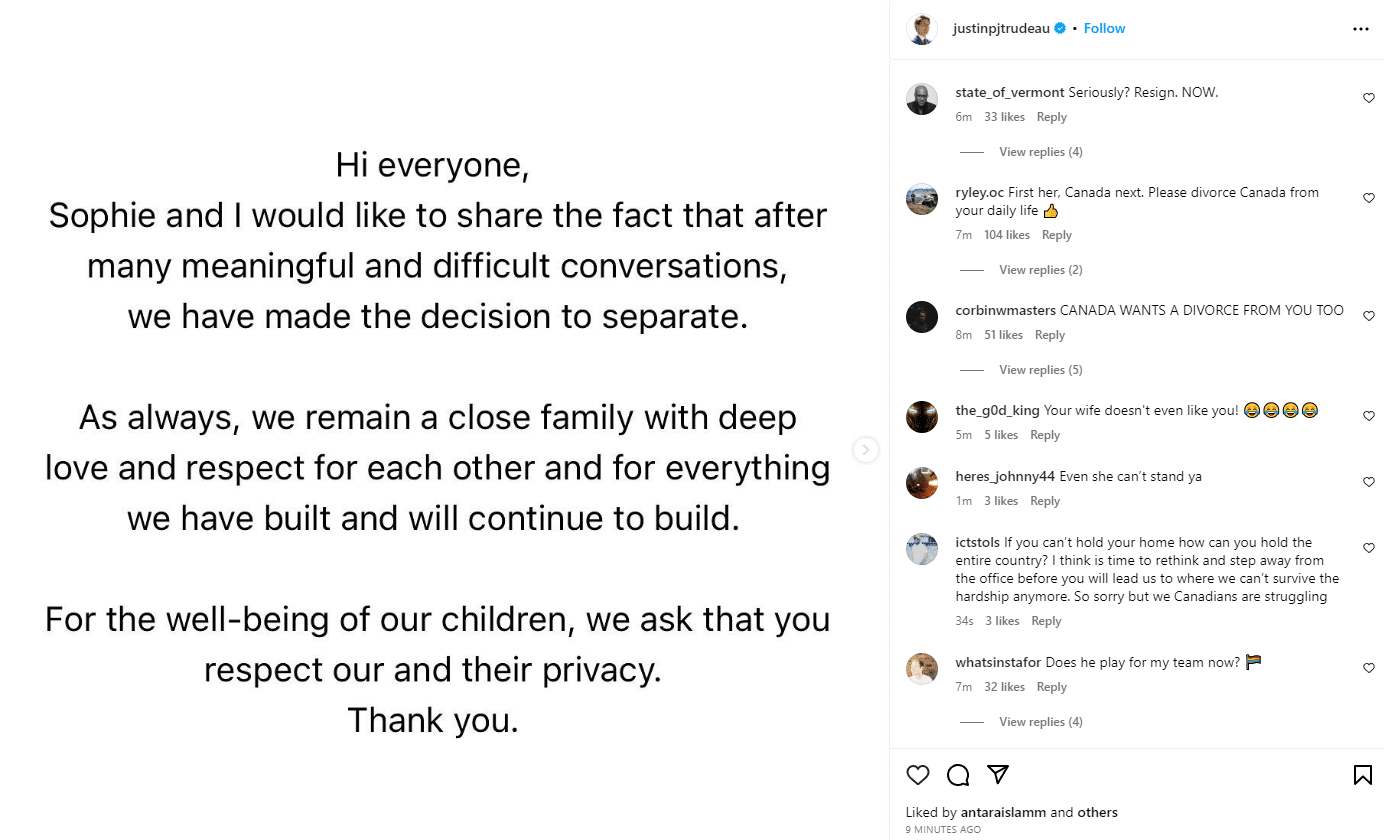
Task: Expand replies under whatsinstafor's comment
Action: 1040,722
